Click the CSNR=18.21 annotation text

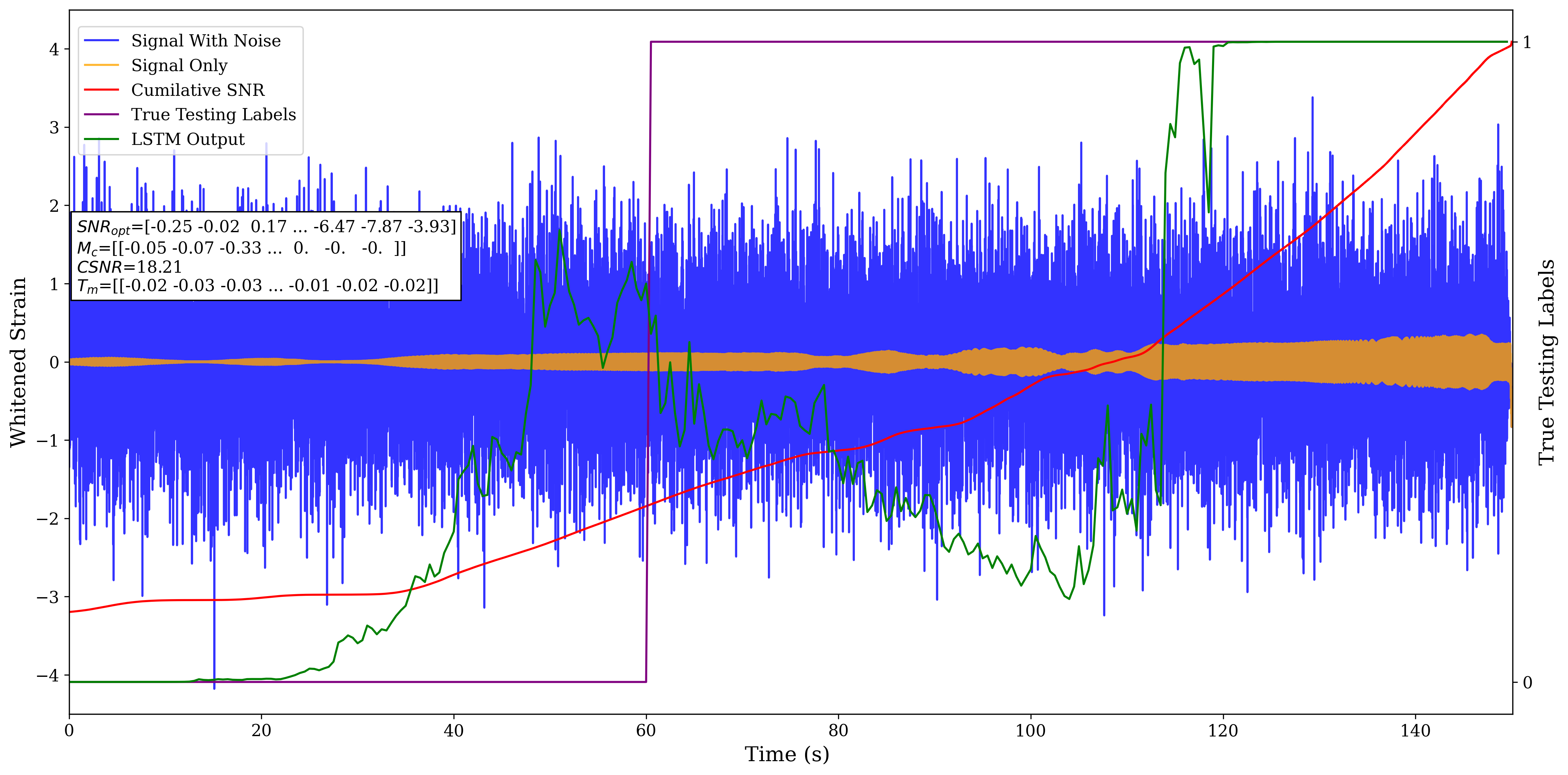(129, 267)
